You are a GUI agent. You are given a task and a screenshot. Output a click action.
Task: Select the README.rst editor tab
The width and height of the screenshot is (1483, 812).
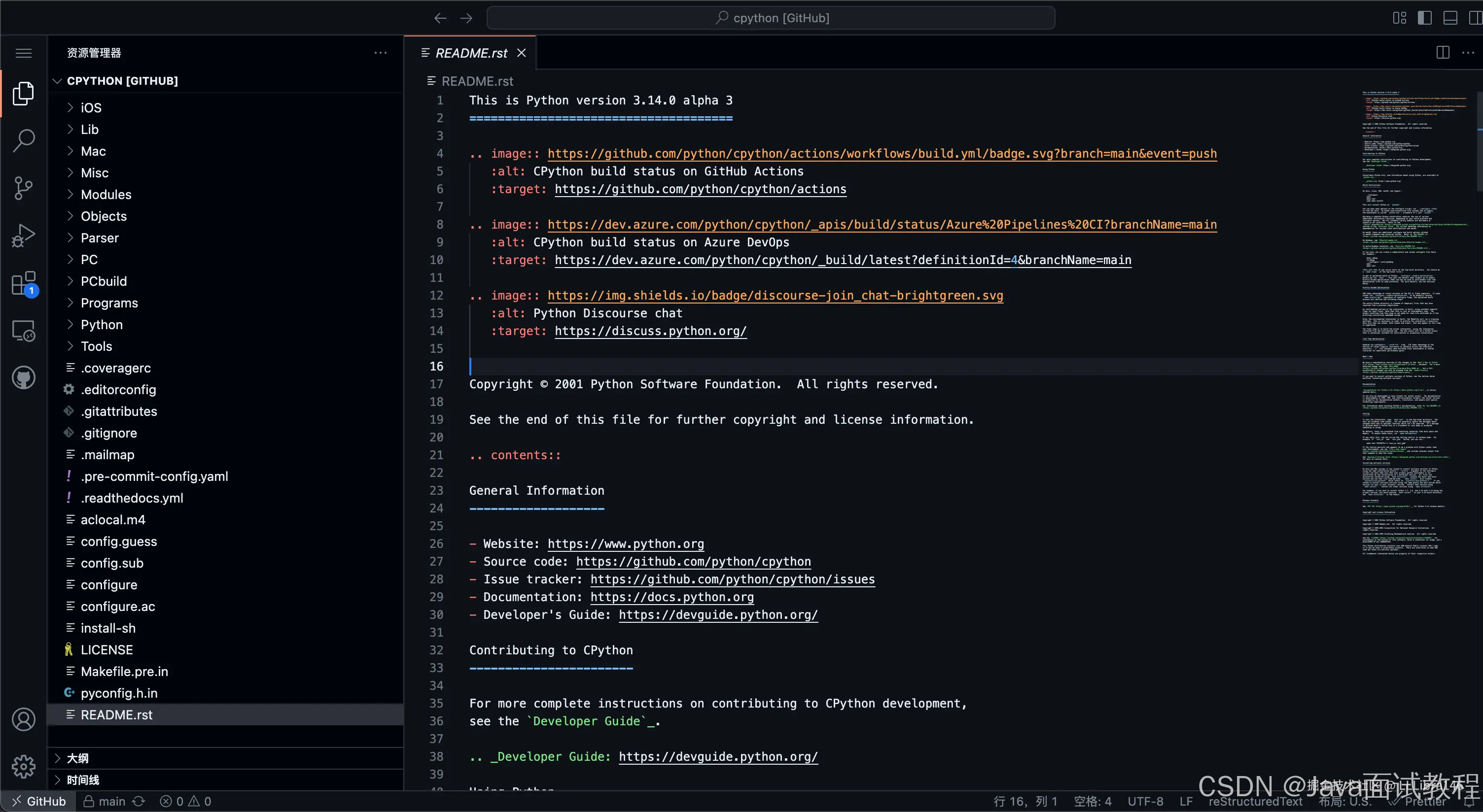point(470,53)
